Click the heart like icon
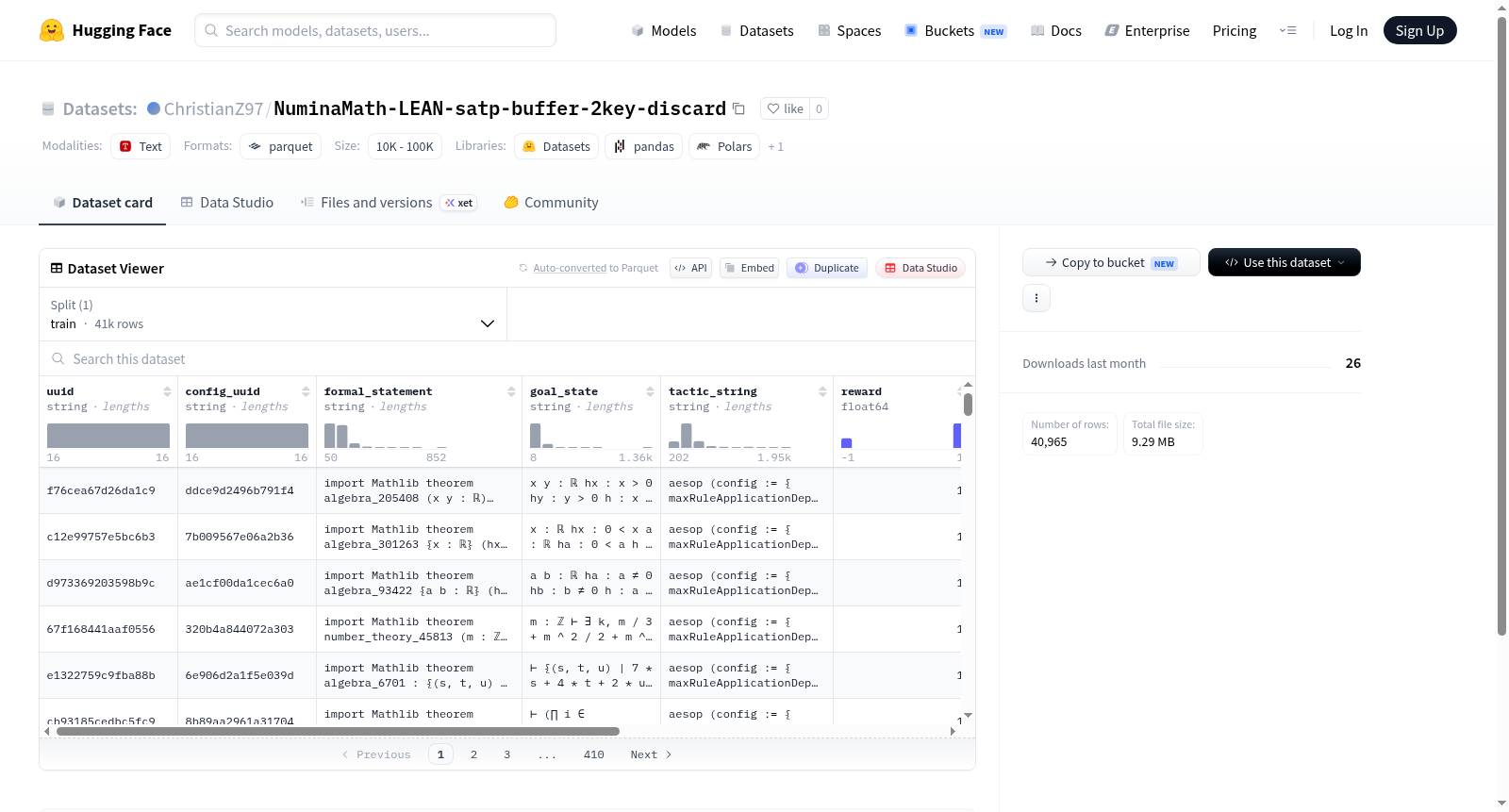 click(x=773, y=108)
